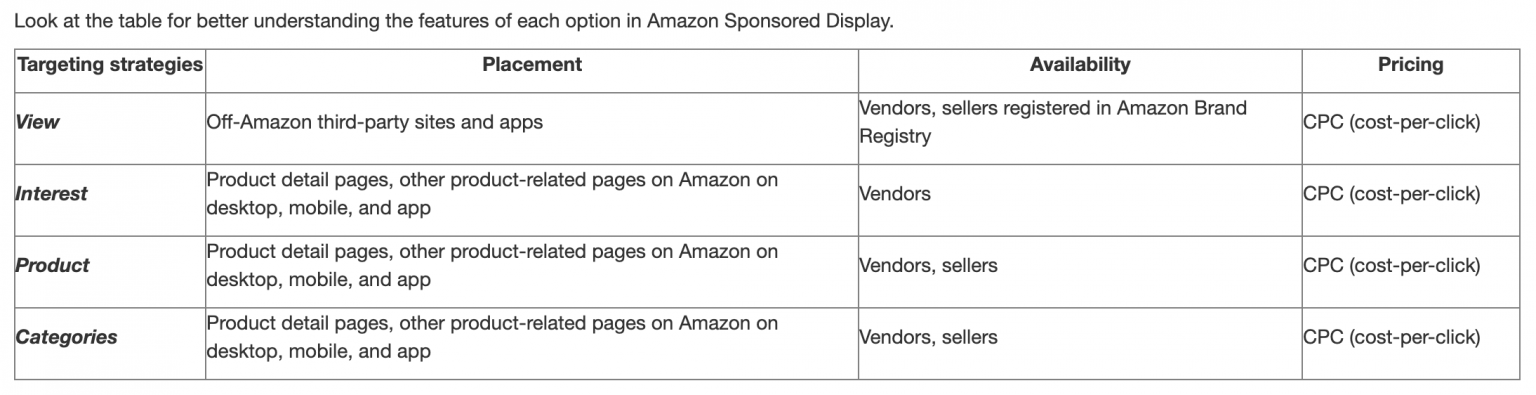The width and height of the screenshot is (1536, 395).
Task: Select the Placement column header
Action: click(x=532, y=65)
